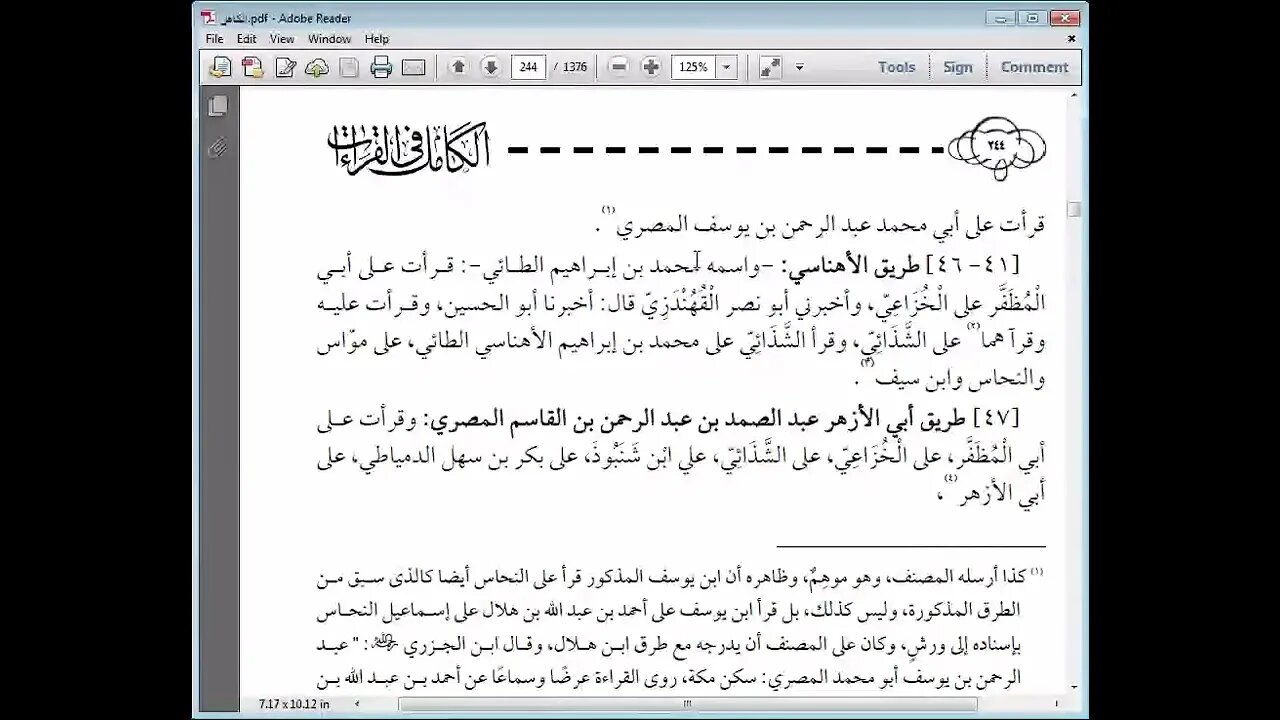Screen dimensions: 1280x720
Task: Open the File menu
Action: pos(214,39)
